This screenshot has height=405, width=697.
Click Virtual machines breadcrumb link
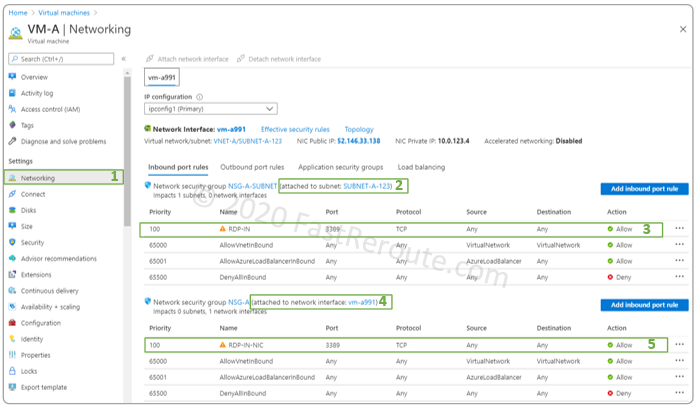click(x=64, y=12)
